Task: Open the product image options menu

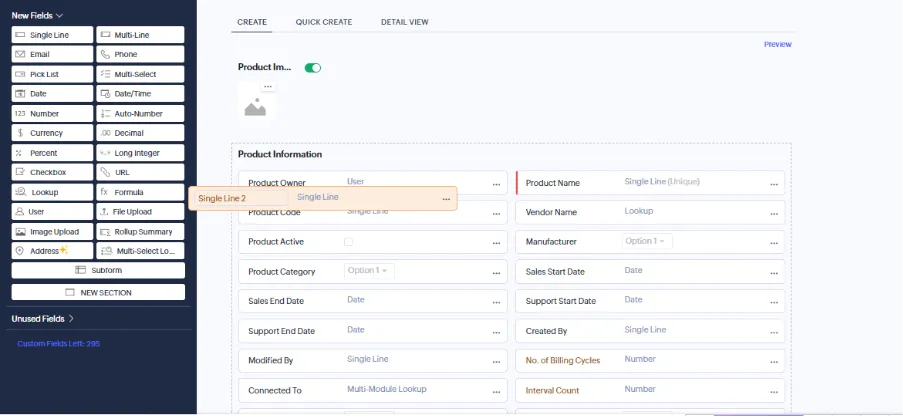Action: click(x=267, y=86)
